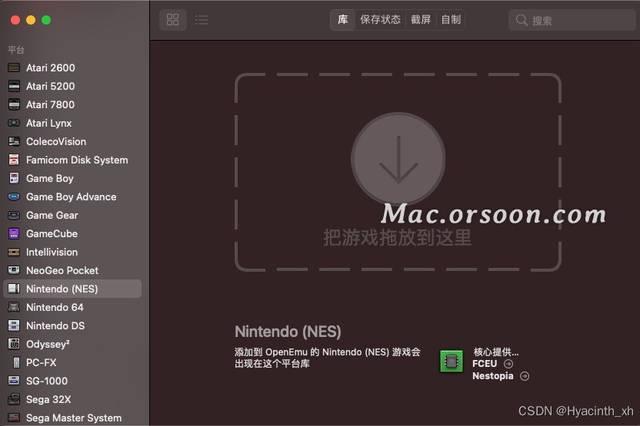Click the Sega Master System icon
This screenshot has height=426, width=640.
(14, 417)
